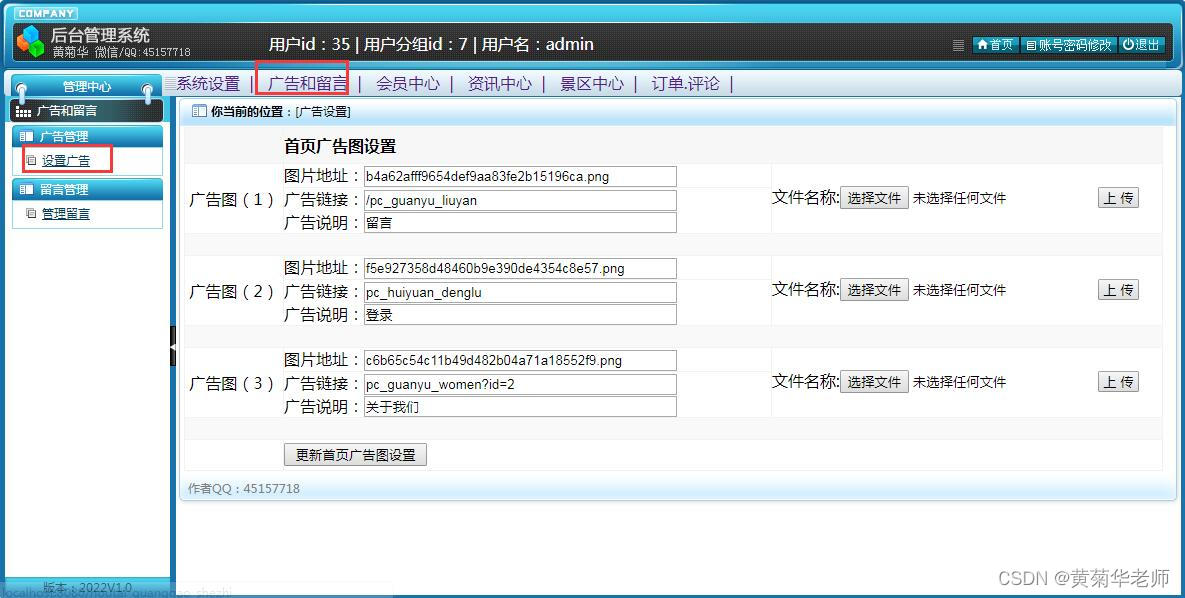Open 系统设置 menu tab
This screenshot has height=598, width=1185.
pyautogui.click(x=208, y=83)
